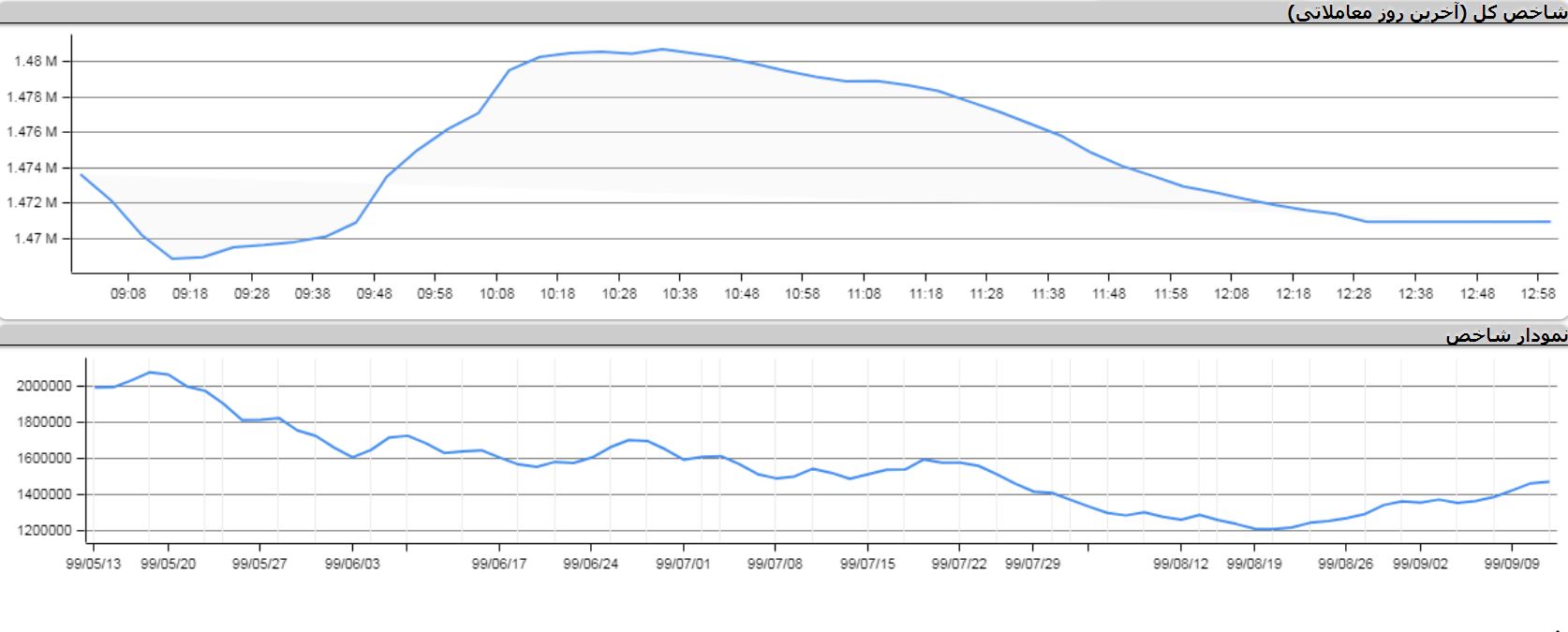Select the 1.474 M gridline label

pyautogui.click(x=32, y=168)
